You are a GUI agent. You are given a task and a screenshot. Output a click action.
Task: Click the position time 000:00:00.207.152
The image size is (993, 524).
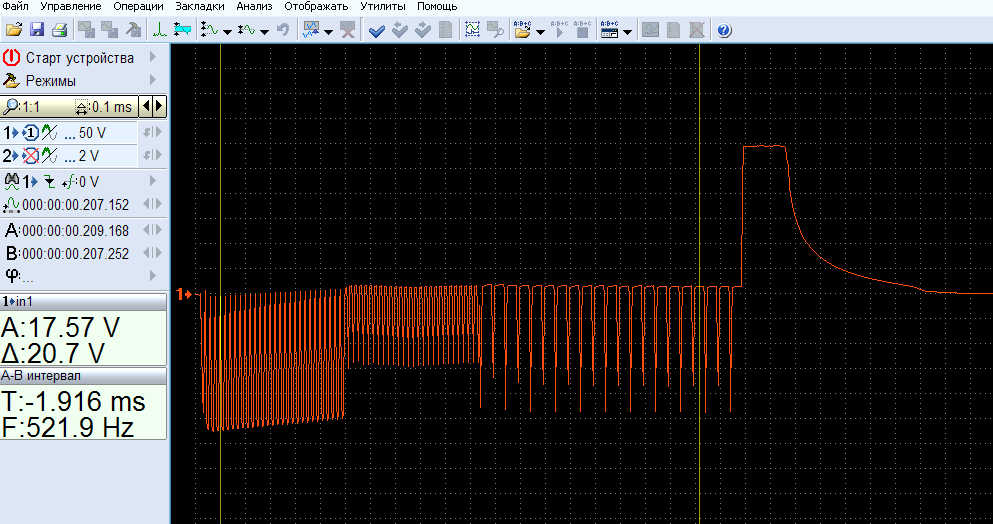pyautogui.click(x=75, y=205)
